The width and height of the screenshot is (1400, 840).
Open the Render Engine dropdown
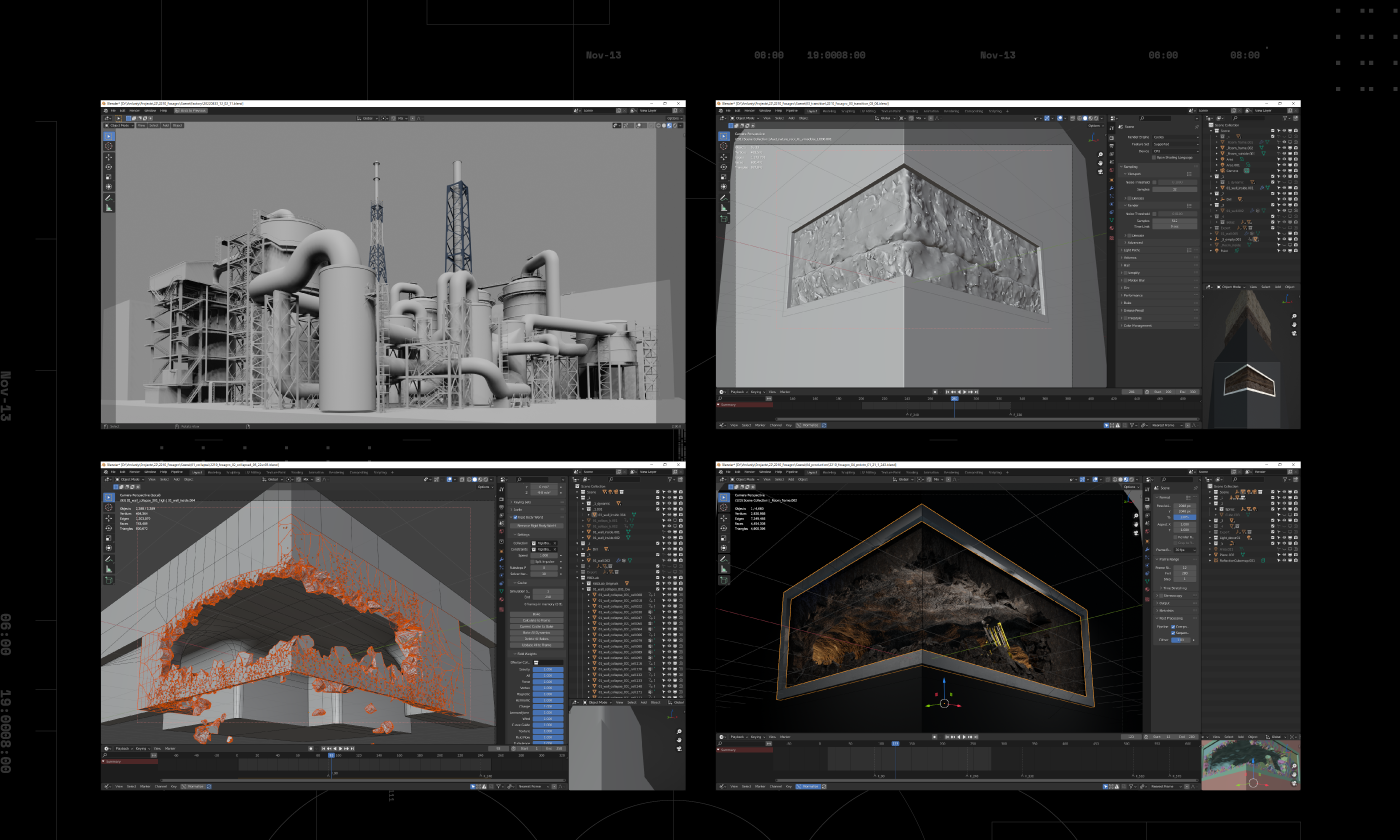1175,137
